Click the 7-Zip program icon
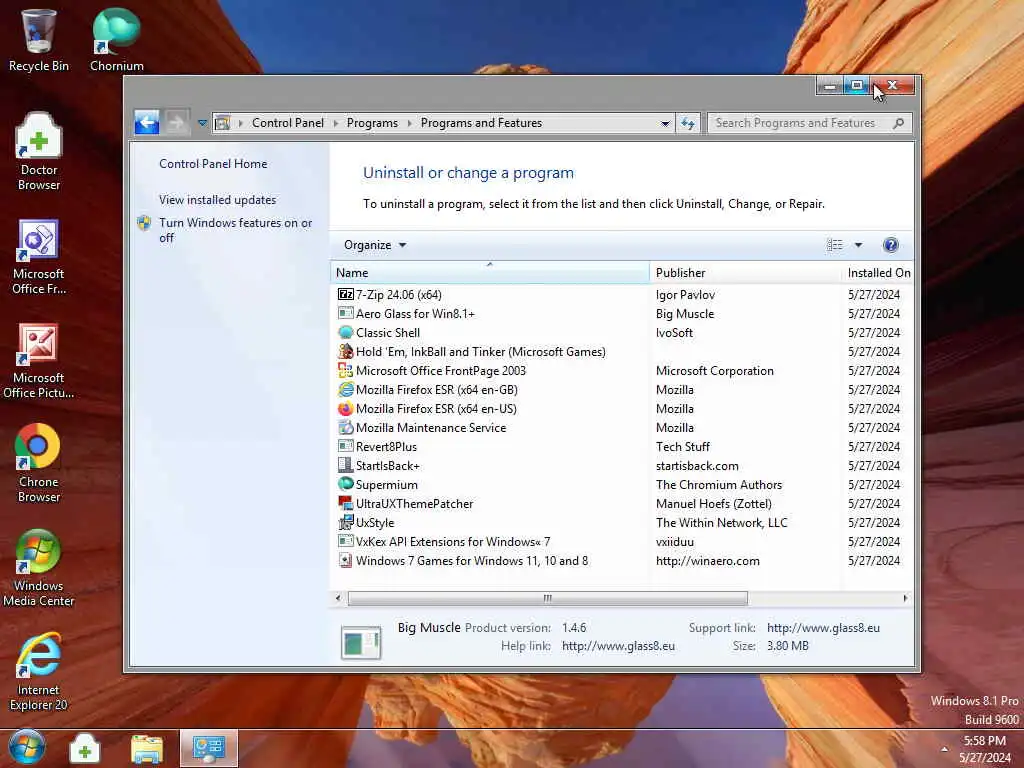 point(345,295)
